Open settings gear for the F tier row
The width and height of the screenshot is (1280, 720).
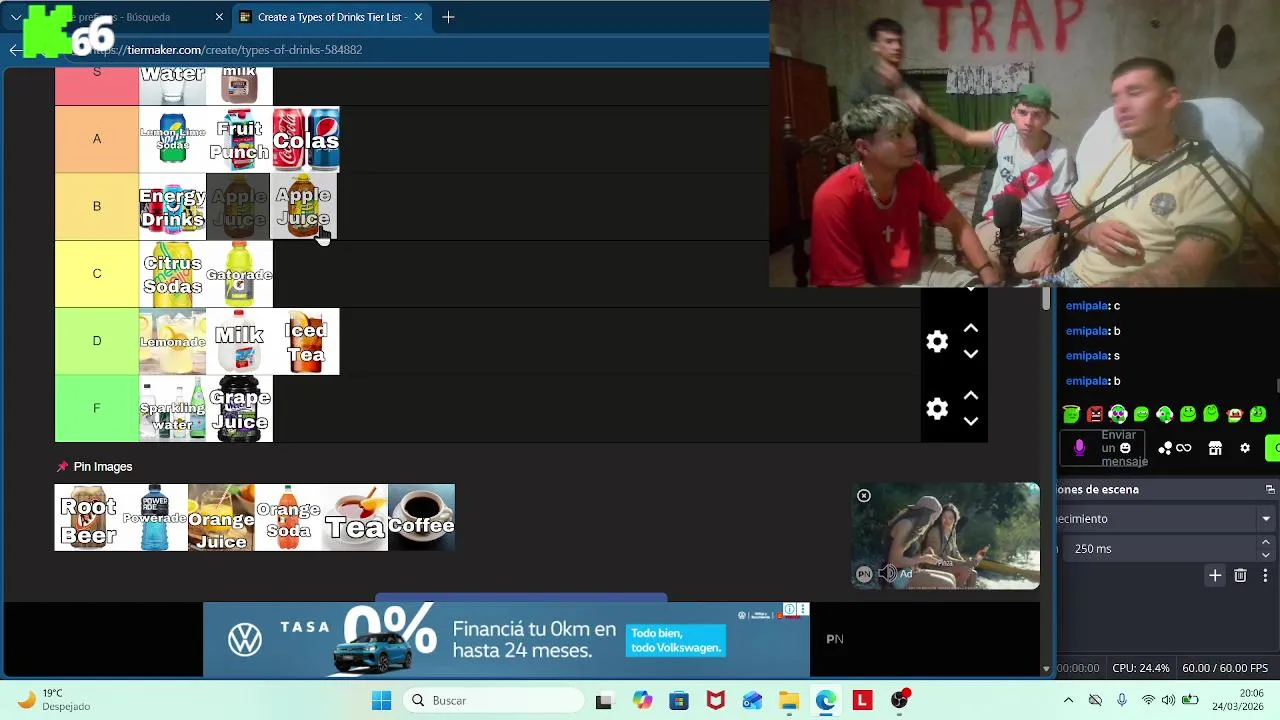pyautogui.click(x=937, y=409)
